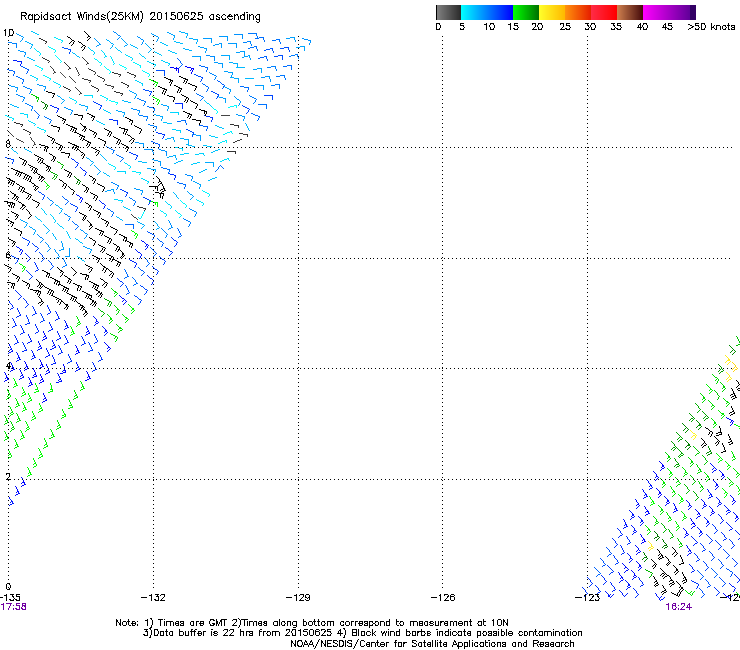740x650 pixels.
Task: Click the chart title 'Rapidsact Winds(25KM) 20150625 ascending'
Action: click(140, 17)
